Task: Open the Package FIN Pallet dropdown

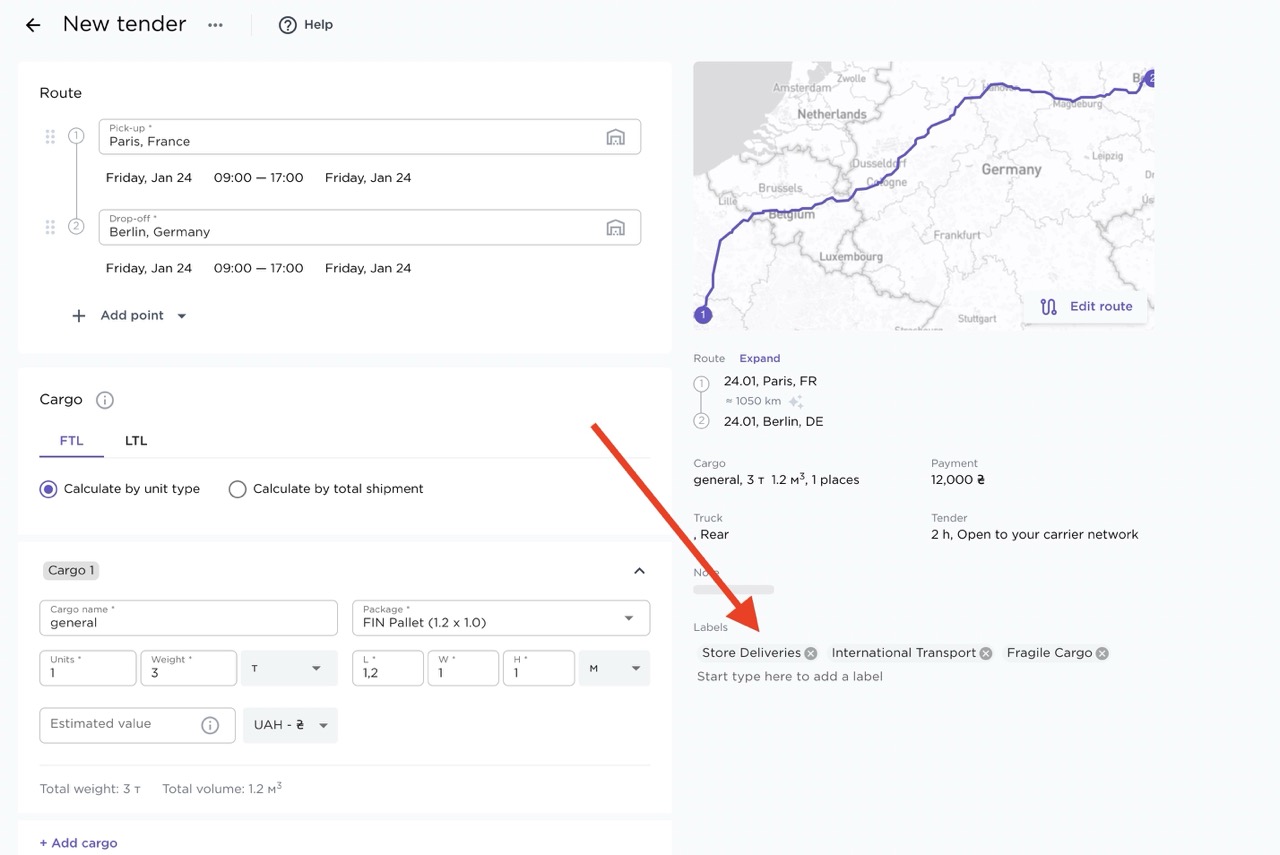Action: coord(501,618)
